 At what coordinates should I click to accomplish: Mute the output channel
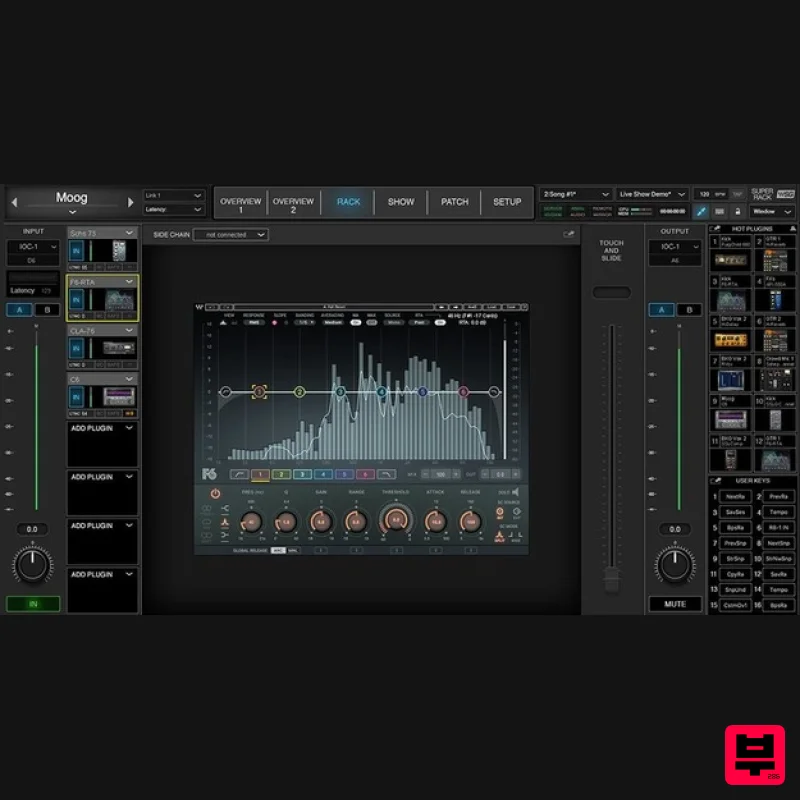pyautogui.click(x=675, y=604)
